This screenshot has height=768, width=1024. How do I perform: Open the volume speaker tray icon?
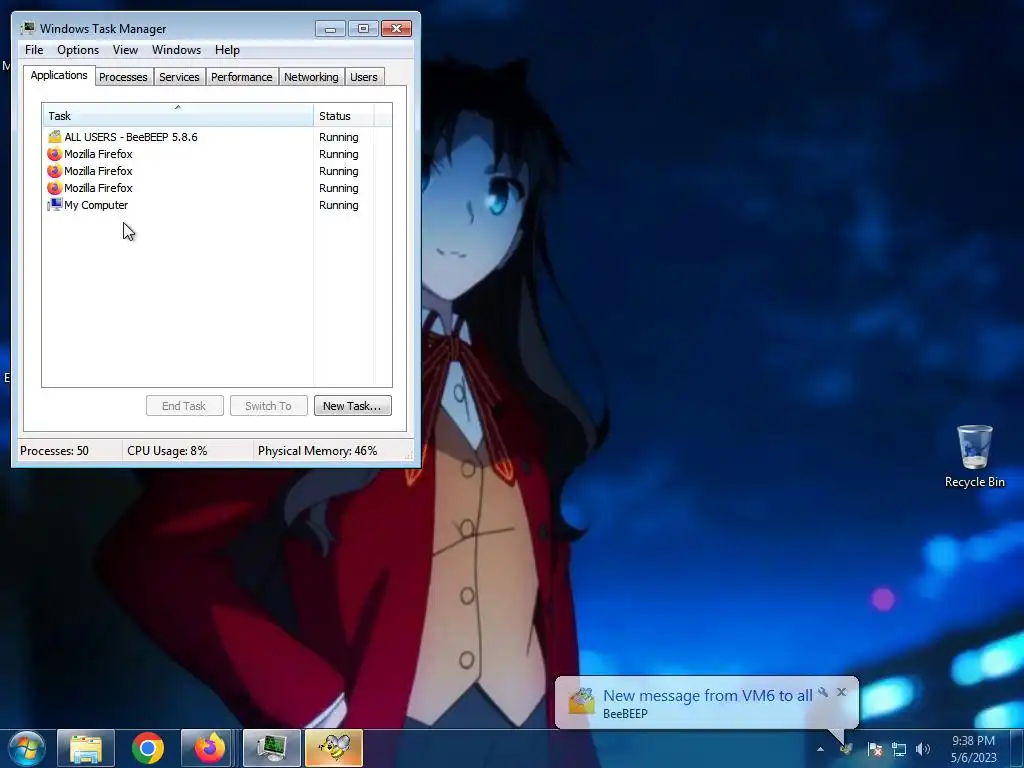click(923, 749)
